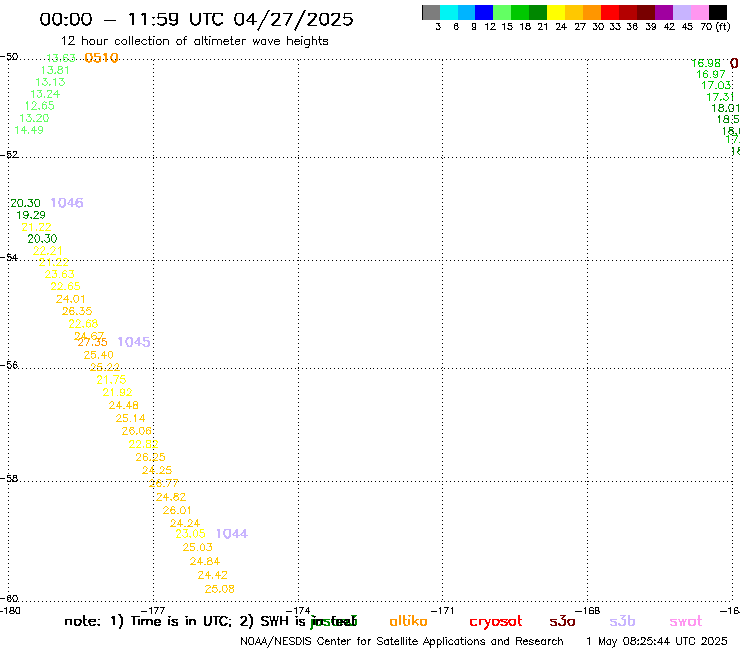Image resolution: width=740 pixels, height=650 pixels.
Task: Select the s3a satellite legend label
Action: click(x=562, y=621)
